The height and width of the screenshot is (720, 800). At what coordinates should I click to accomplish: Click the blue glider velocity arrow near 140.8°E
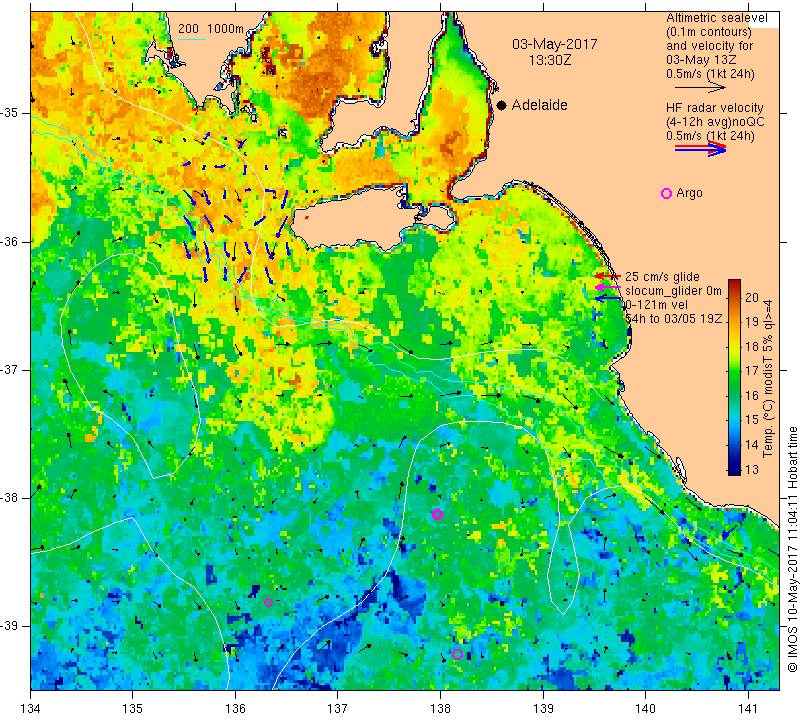point(730,531)
